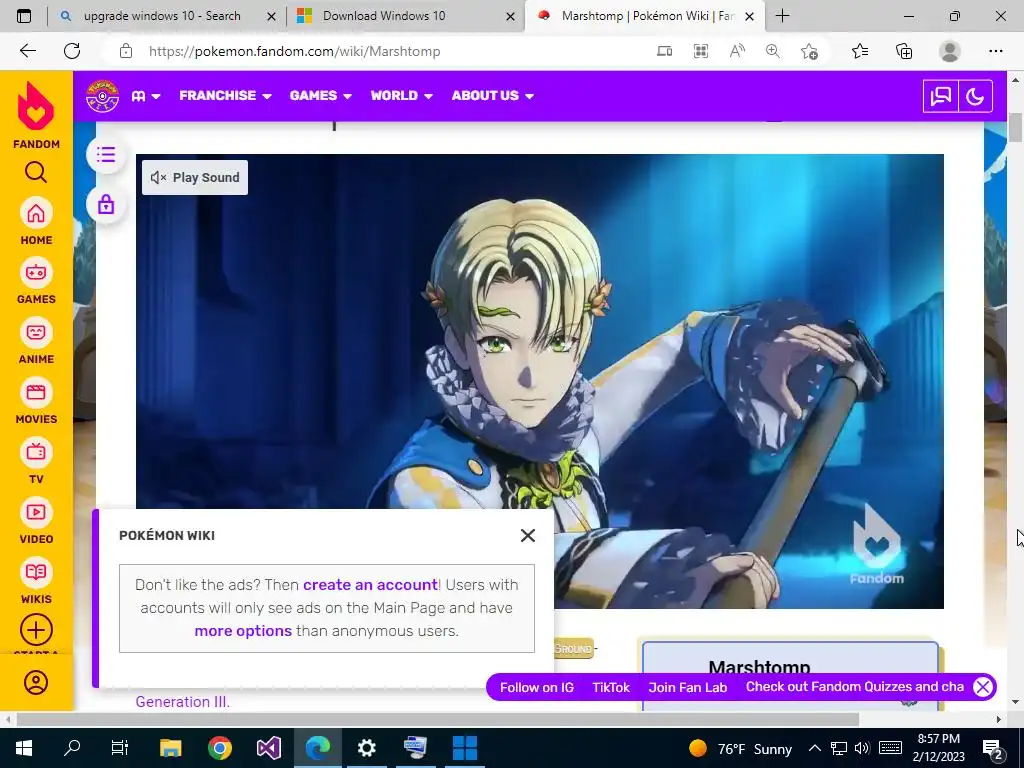Open VIDEO section in Fandom sidebar
The image size is (1024, 768).
[36, 521]
